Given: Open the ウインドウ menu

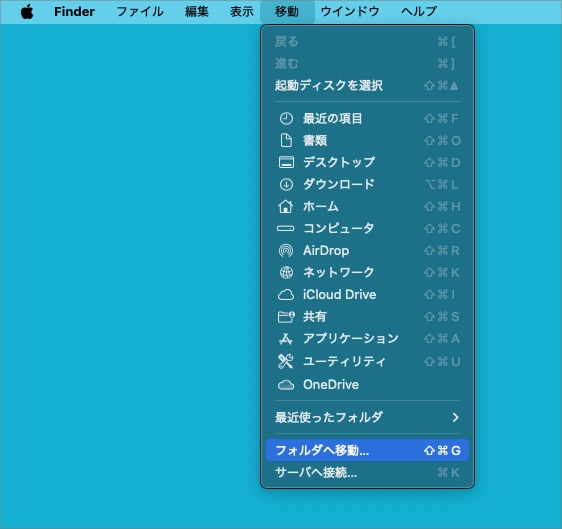Looking at the screenshot, I should click(x=350, y=11).
